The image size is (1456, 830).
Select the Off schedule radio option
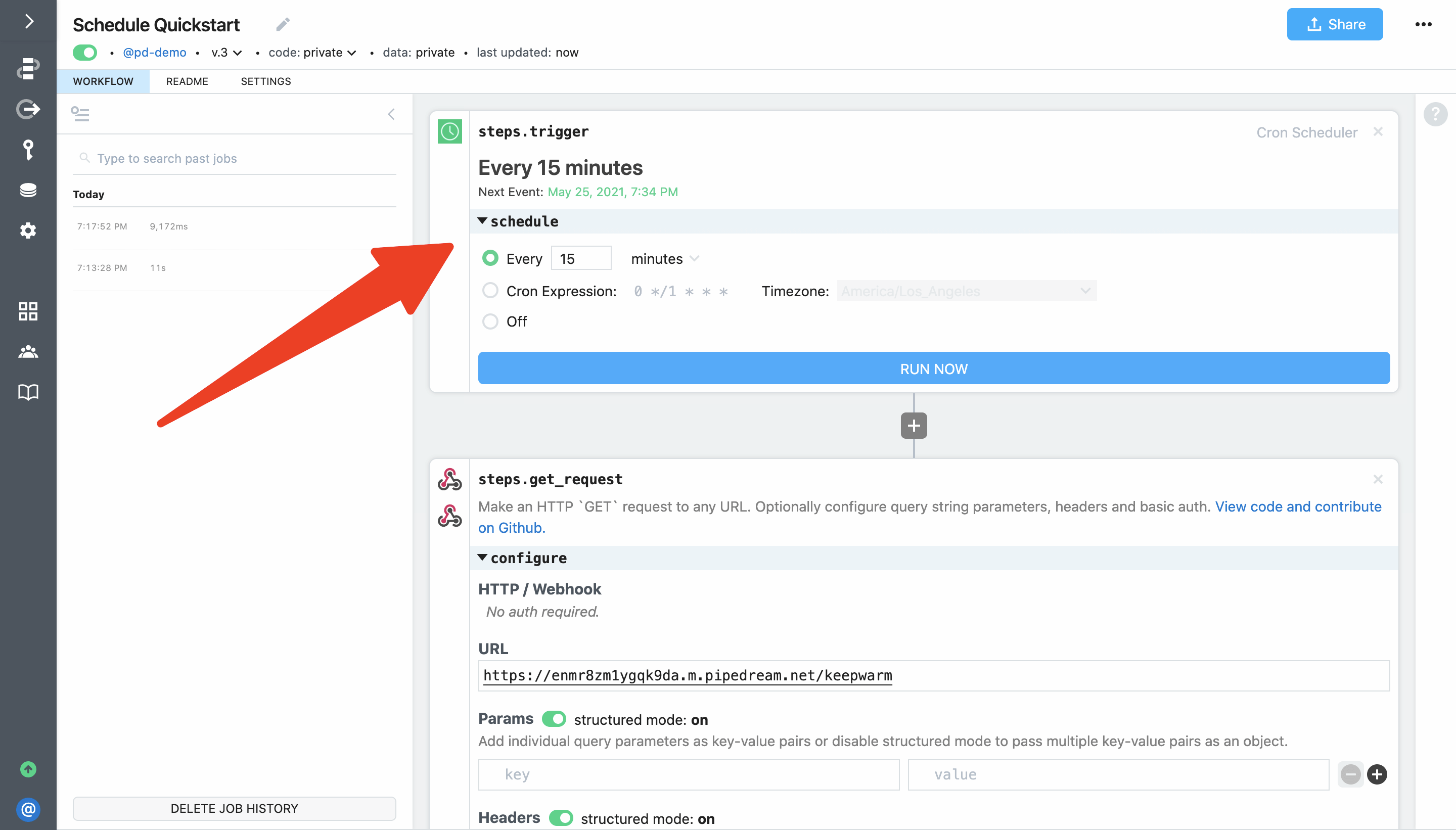pos(490,321)
